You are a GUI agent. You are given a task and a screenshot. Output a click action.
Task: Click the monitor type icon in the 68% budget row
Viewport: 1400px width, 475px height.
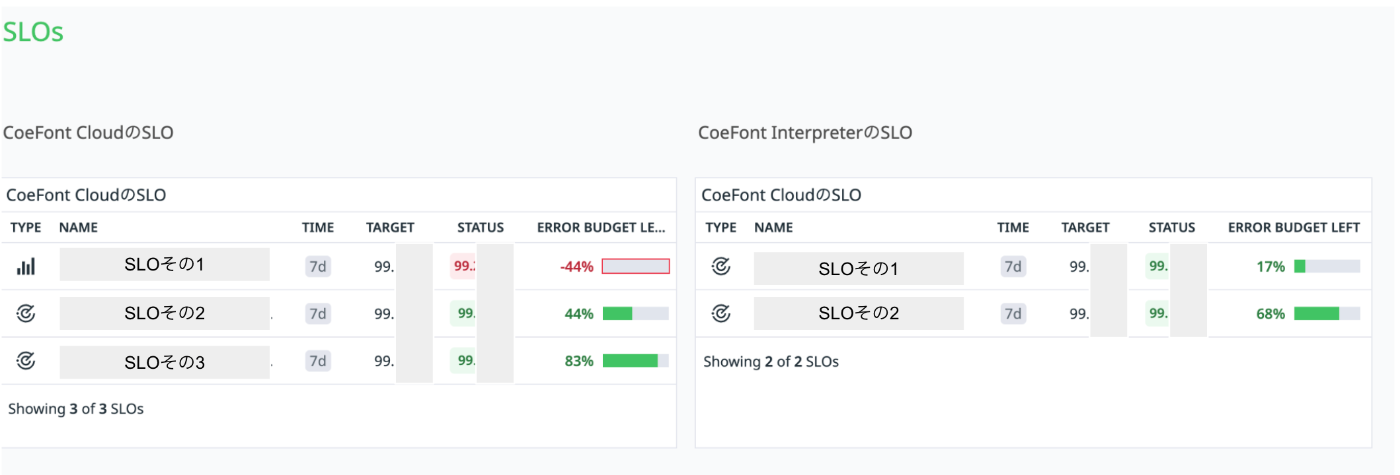(720, 313)
